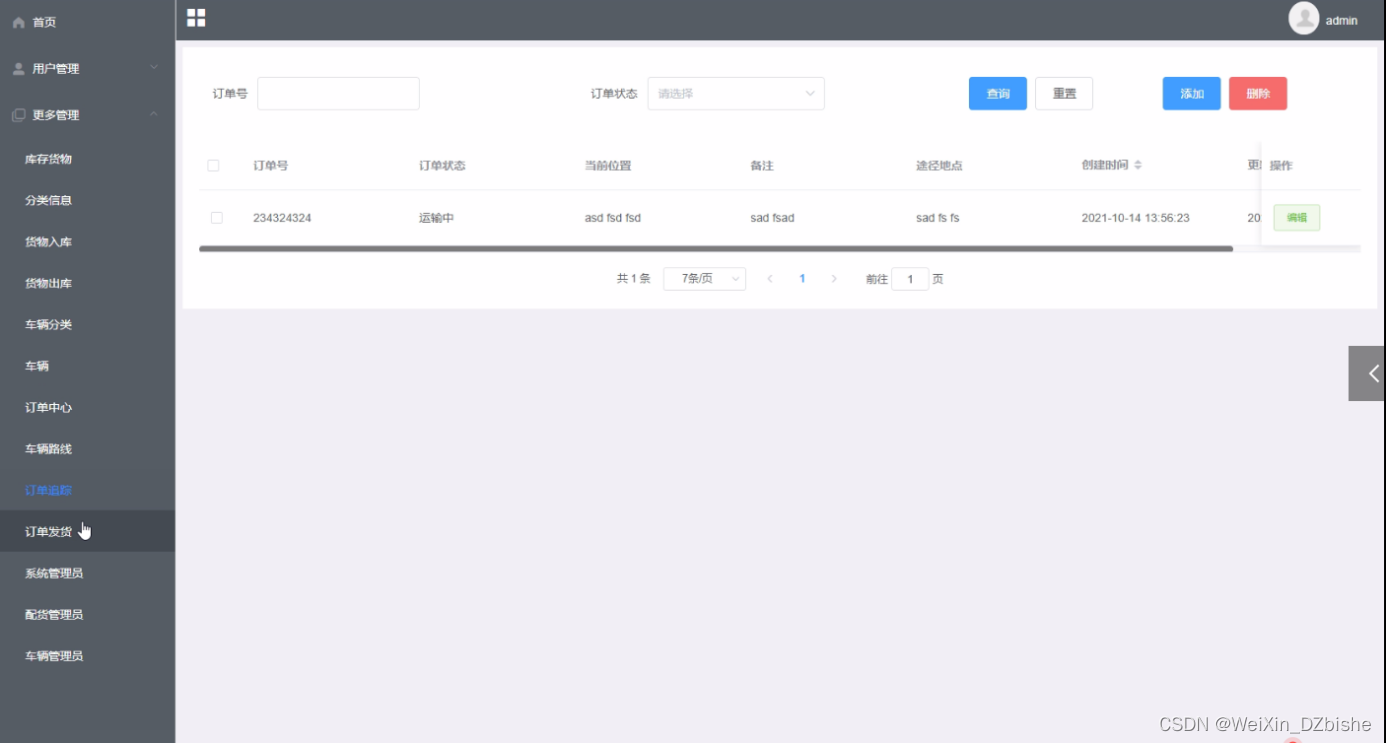Click the 重置 reset button
Screen dimensions: 1386x743
click(x=1064, y=93)
